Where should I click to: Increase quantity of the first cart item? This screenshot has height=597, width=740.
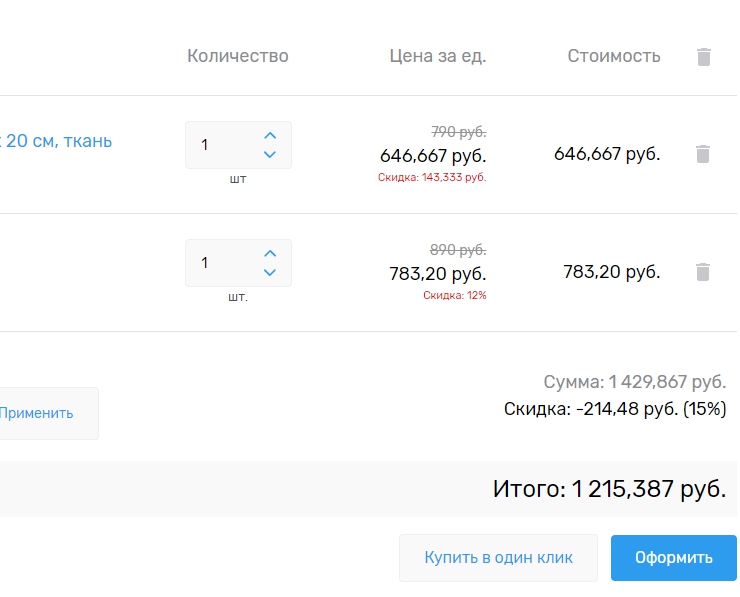(x=269, y=135)
